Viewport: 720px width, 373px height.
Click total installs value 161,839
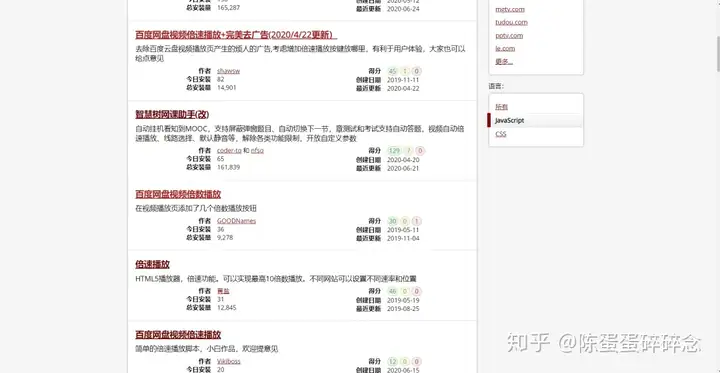[228, 167]
